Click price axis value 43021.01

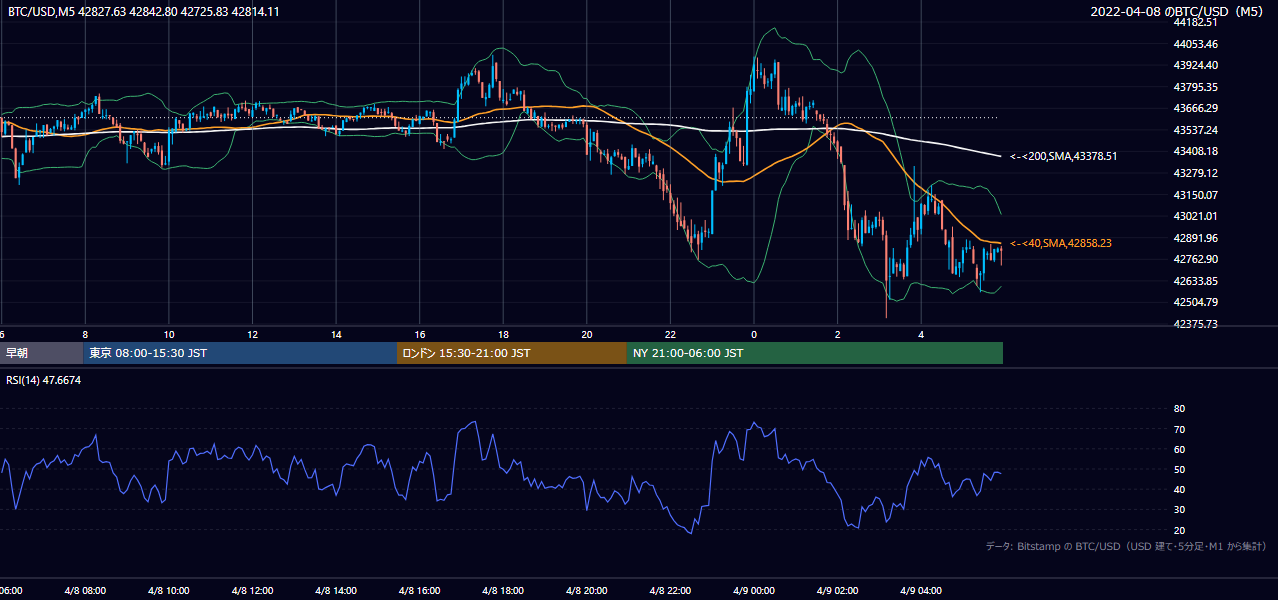(1195, 216)
